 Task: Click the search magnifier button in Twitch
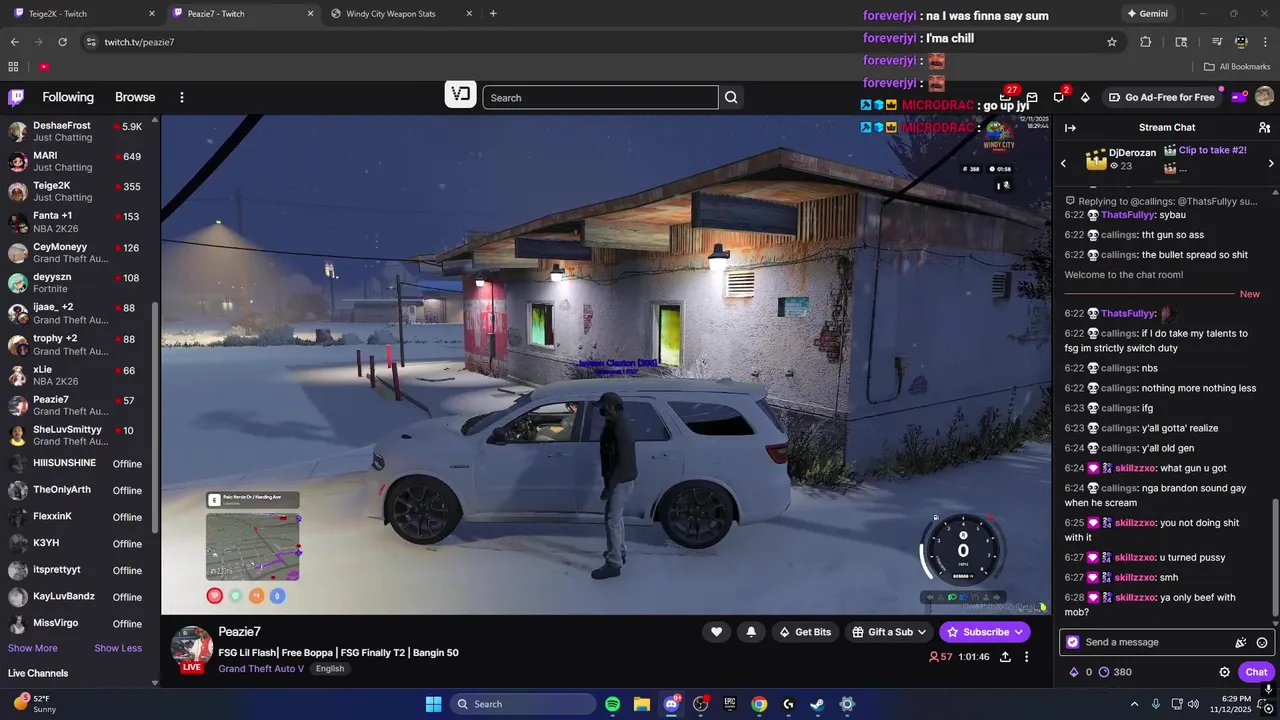731,97
